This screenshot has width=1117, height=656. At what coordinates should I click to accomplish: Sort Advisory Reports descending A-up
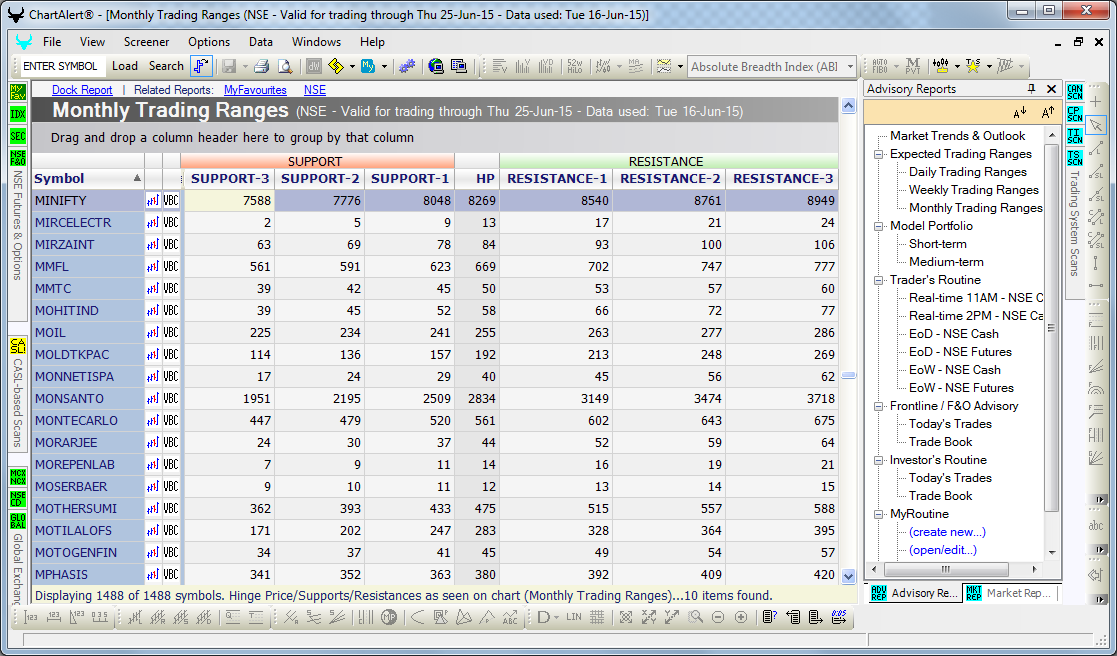pyautogui.click(x=1047, y=113)
